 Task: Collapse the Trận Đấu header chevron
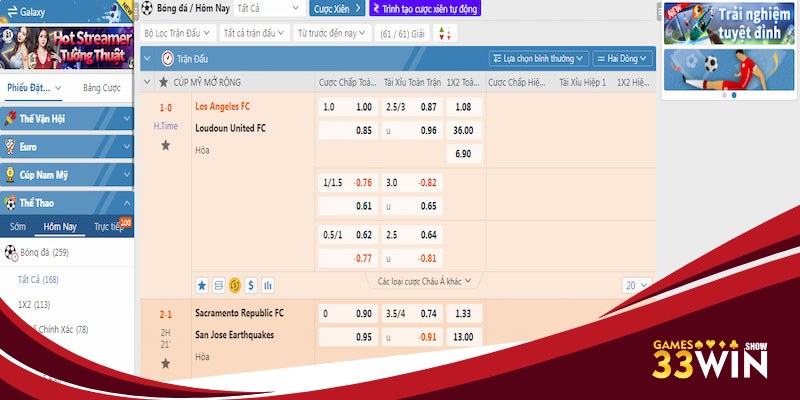pos(147,59)
